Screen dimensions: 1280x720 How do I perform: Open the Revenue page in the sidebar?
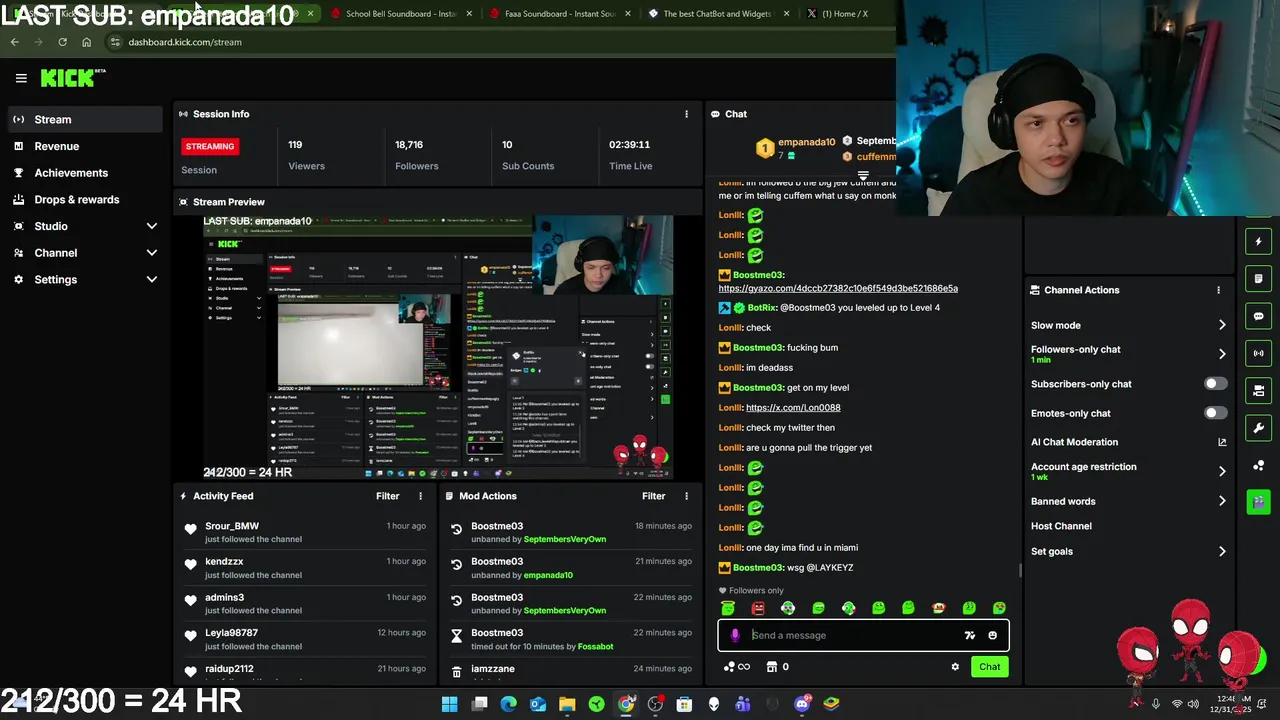point(84,146)
